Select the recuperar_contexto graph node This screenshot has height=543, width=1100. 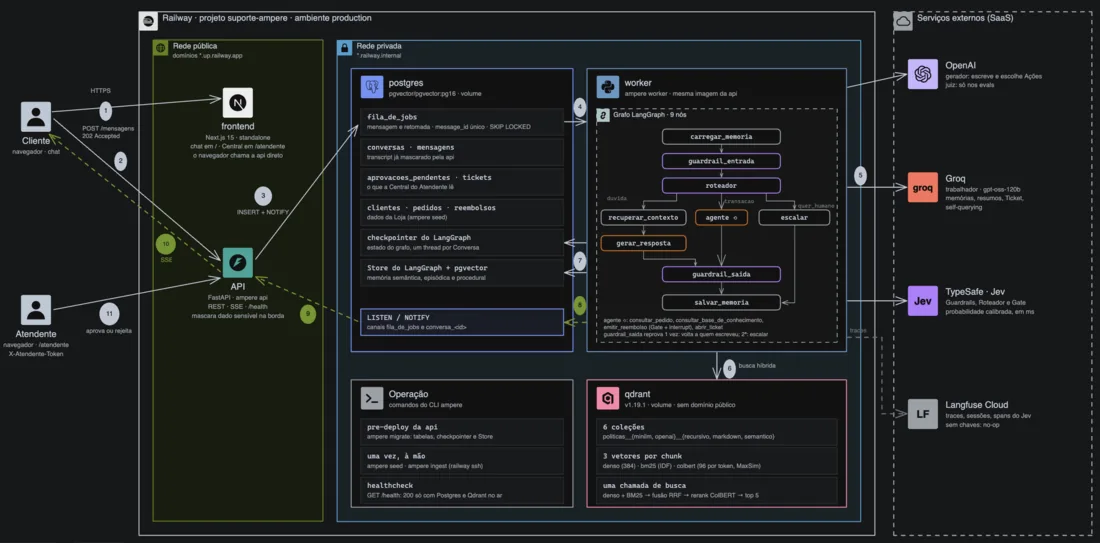tap(643, 217)
